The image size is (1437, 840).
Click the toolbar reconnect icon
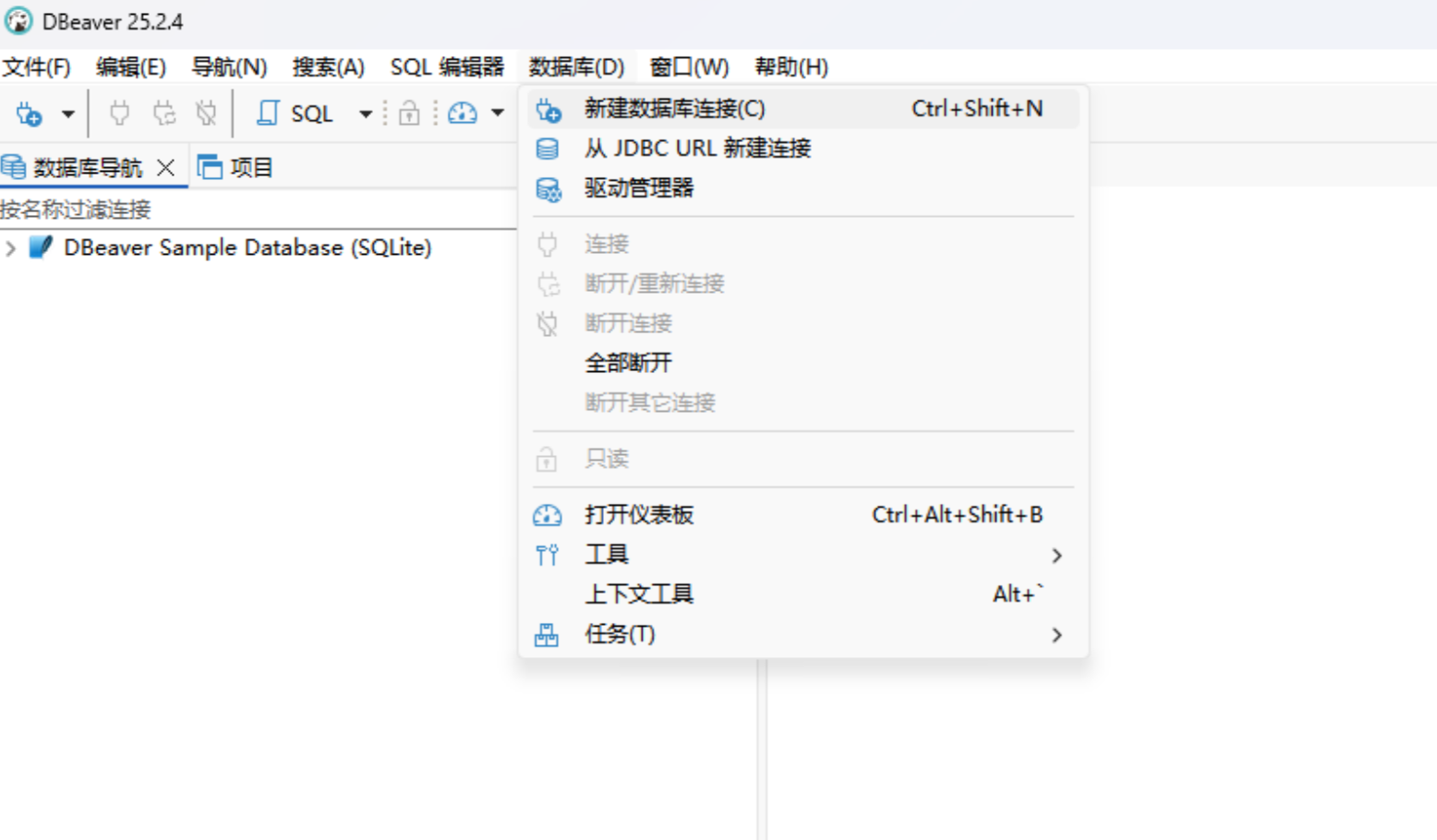tap(164, 114)
